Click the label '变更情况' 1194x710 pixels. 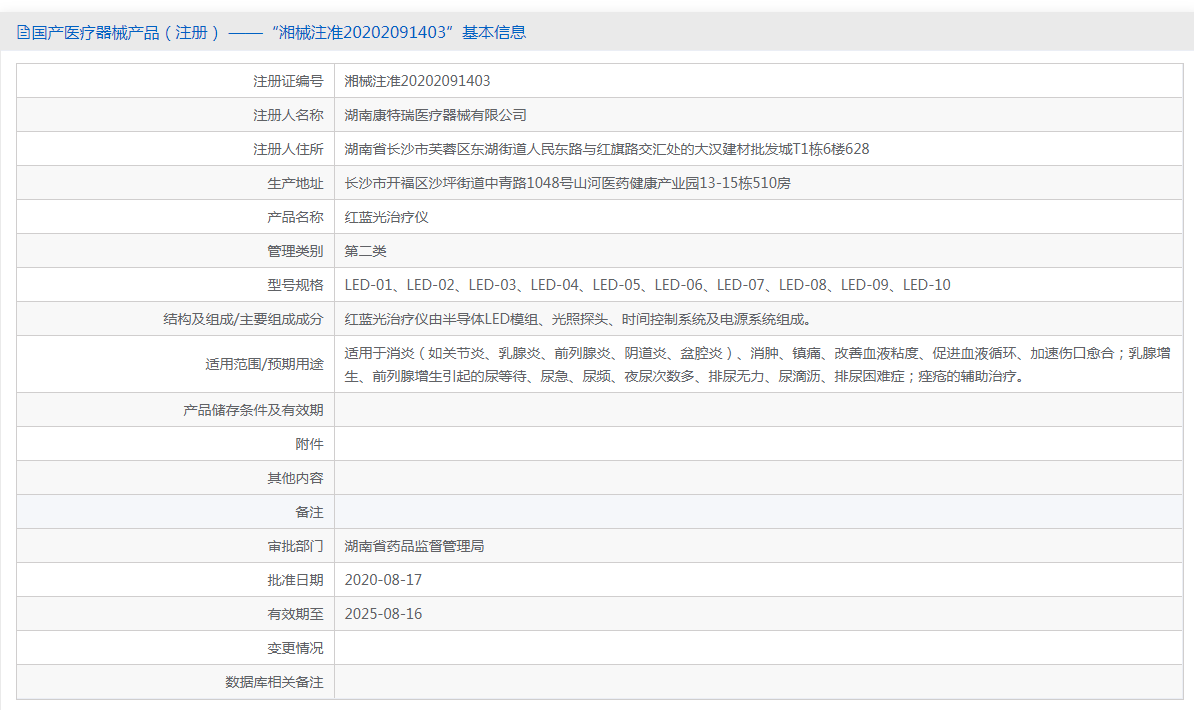point(295,648)
